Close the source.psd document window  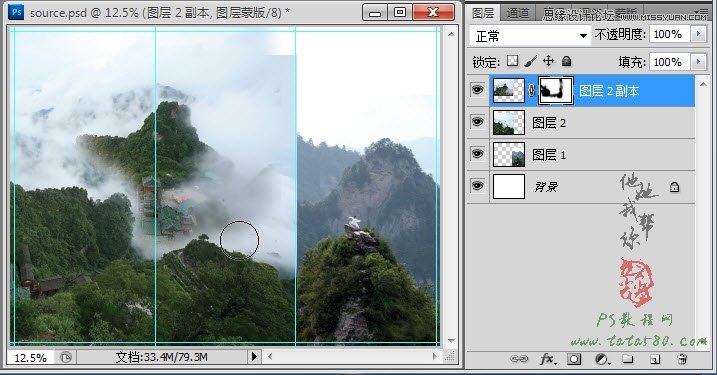pos(433,13)
